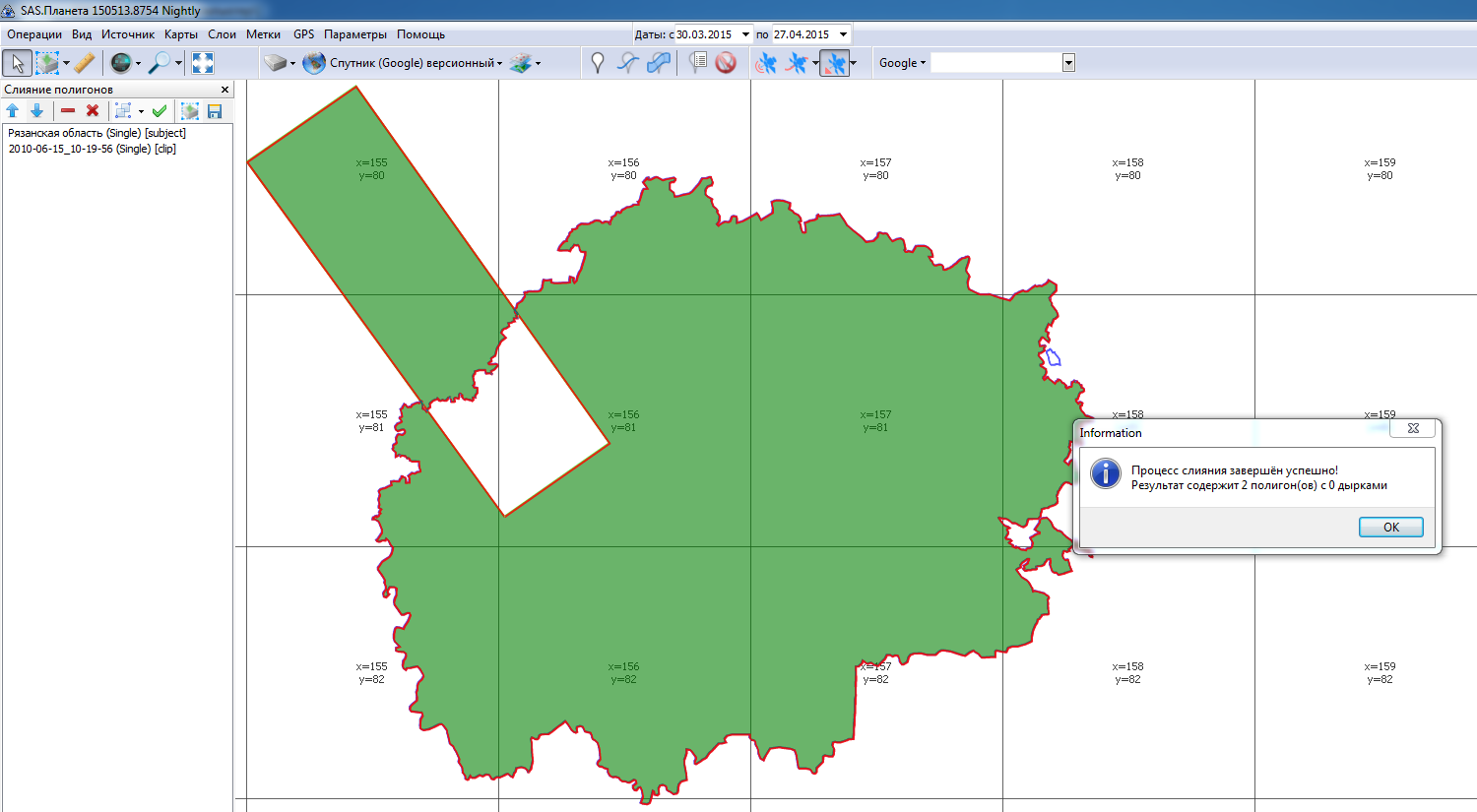Click the hide all marks icon
Viewport: 1477px width, 812px height.
[x=726, y=63]
